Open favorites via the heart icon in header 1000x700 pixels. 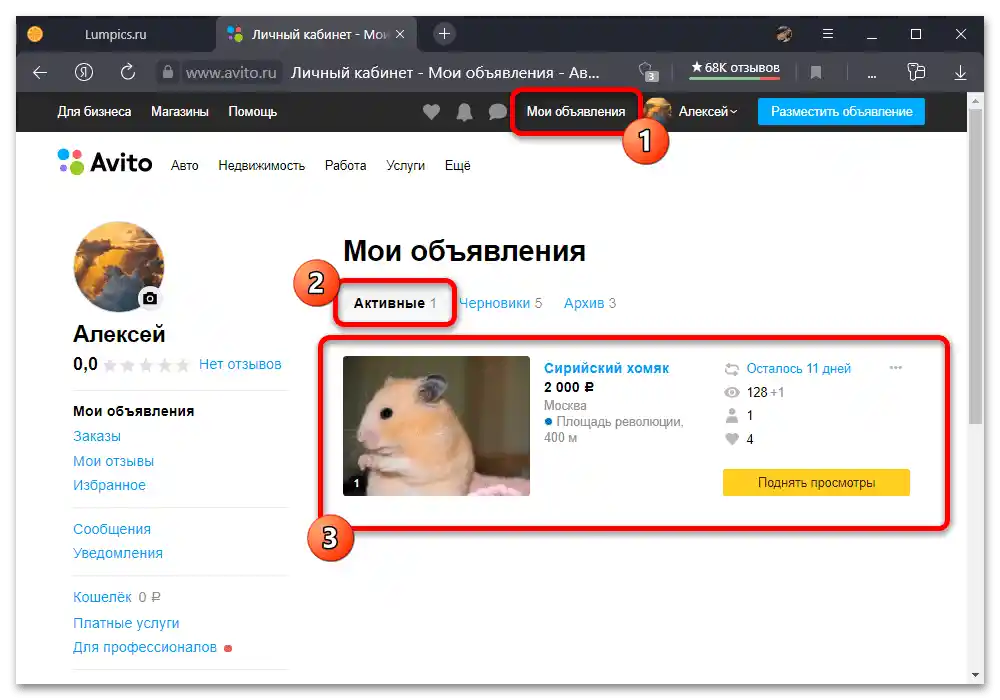click(x=431, y=112)
